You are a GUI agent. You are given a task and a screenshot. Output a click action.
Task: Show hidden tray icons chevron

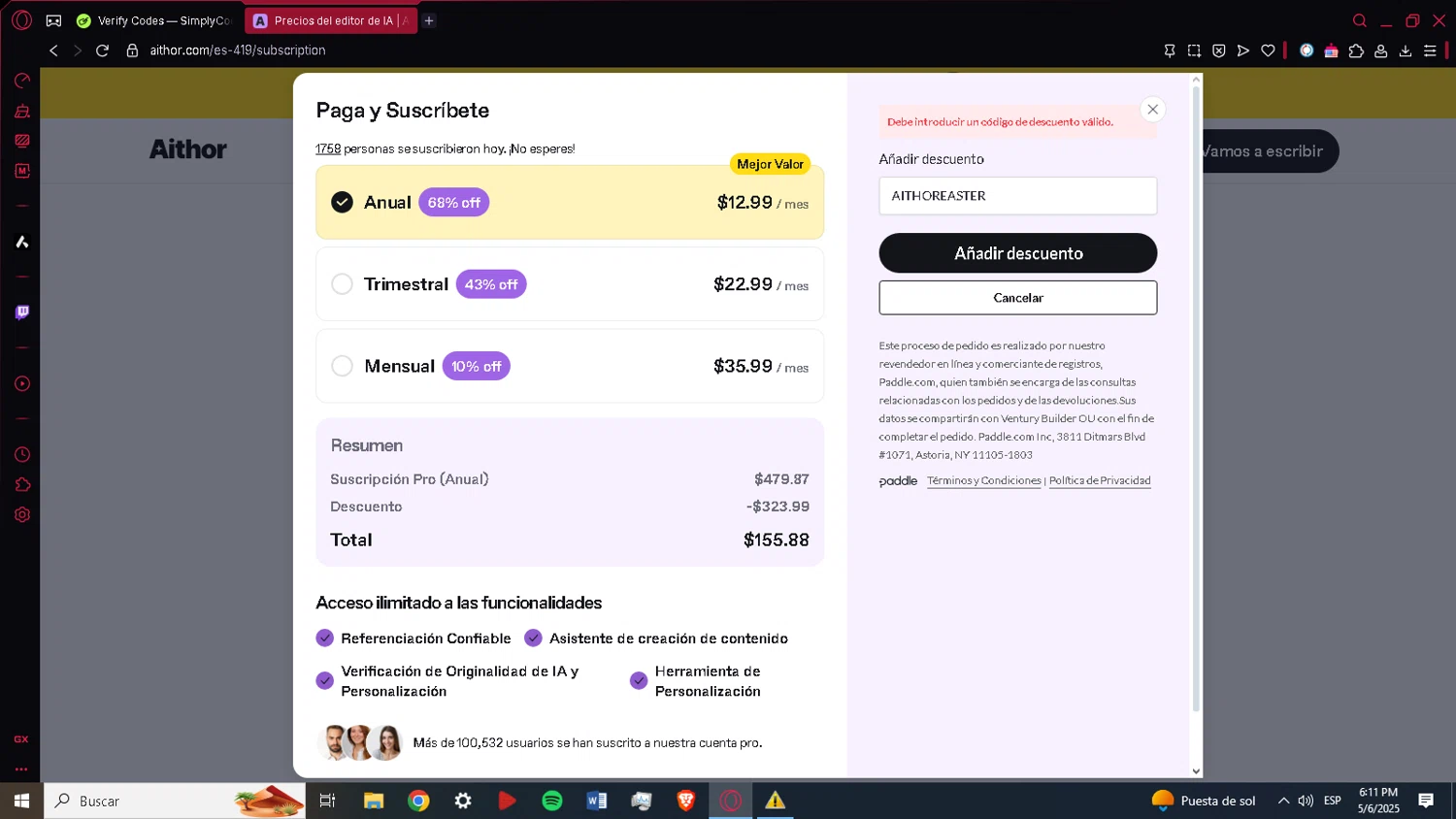point(1283,801)
